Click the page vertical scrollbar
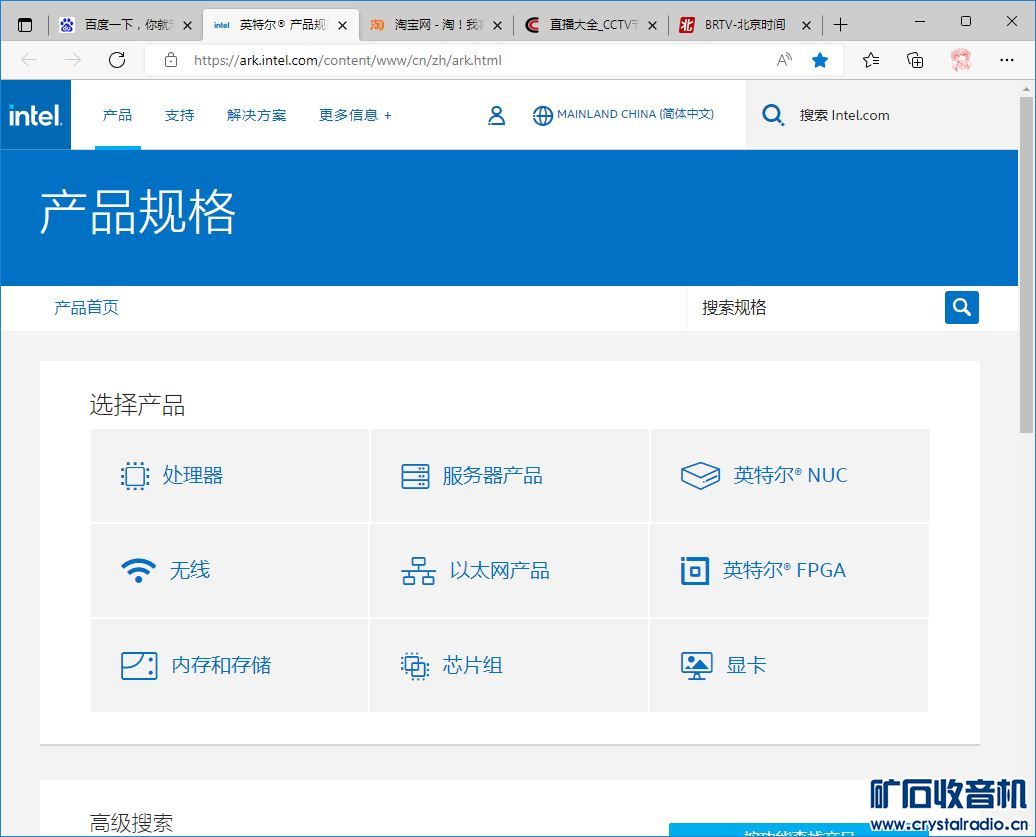This screenshot has width=1036, height=837. tap(1026, 265)
